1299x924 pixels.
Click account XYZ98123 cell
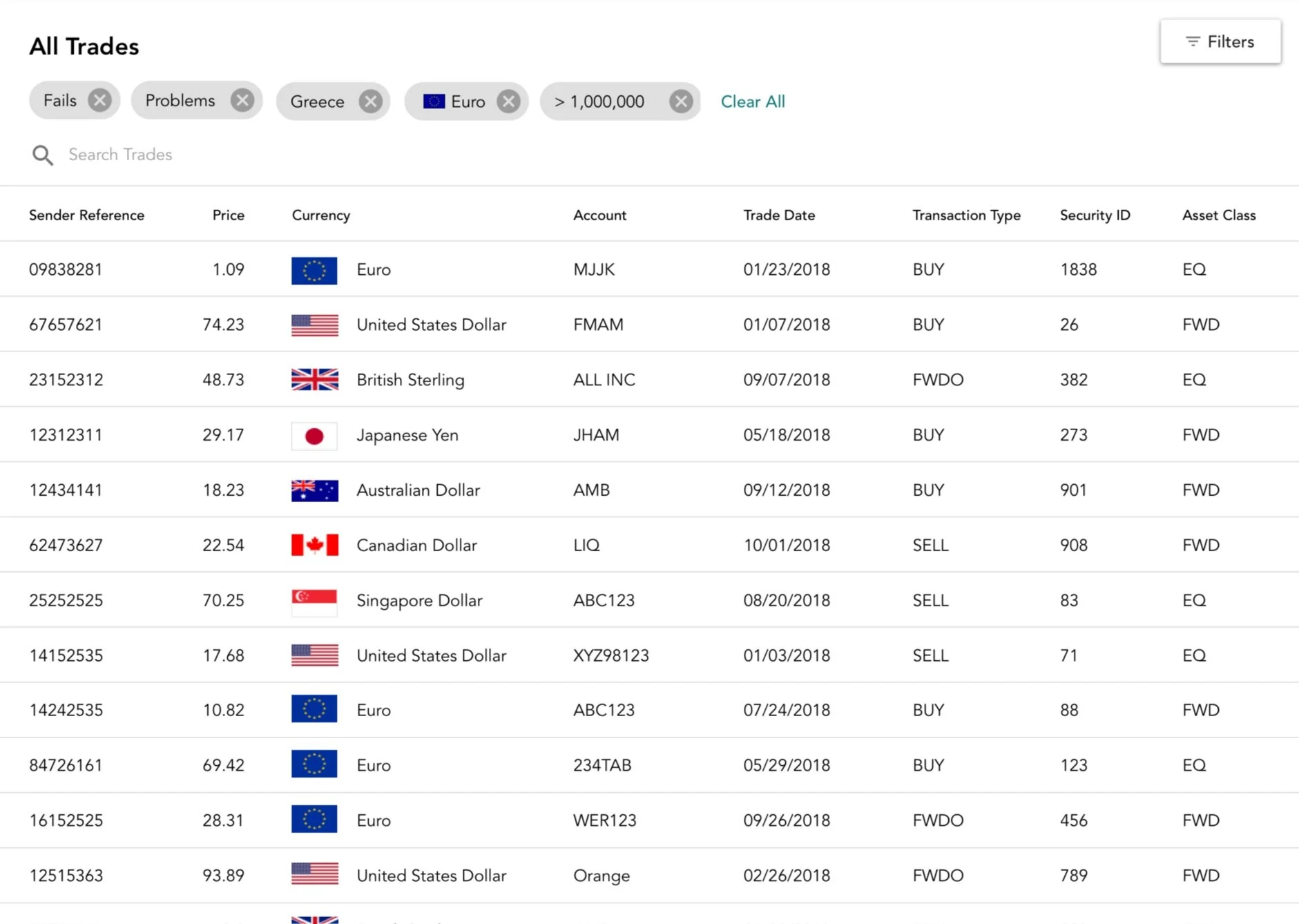[611, 655]
